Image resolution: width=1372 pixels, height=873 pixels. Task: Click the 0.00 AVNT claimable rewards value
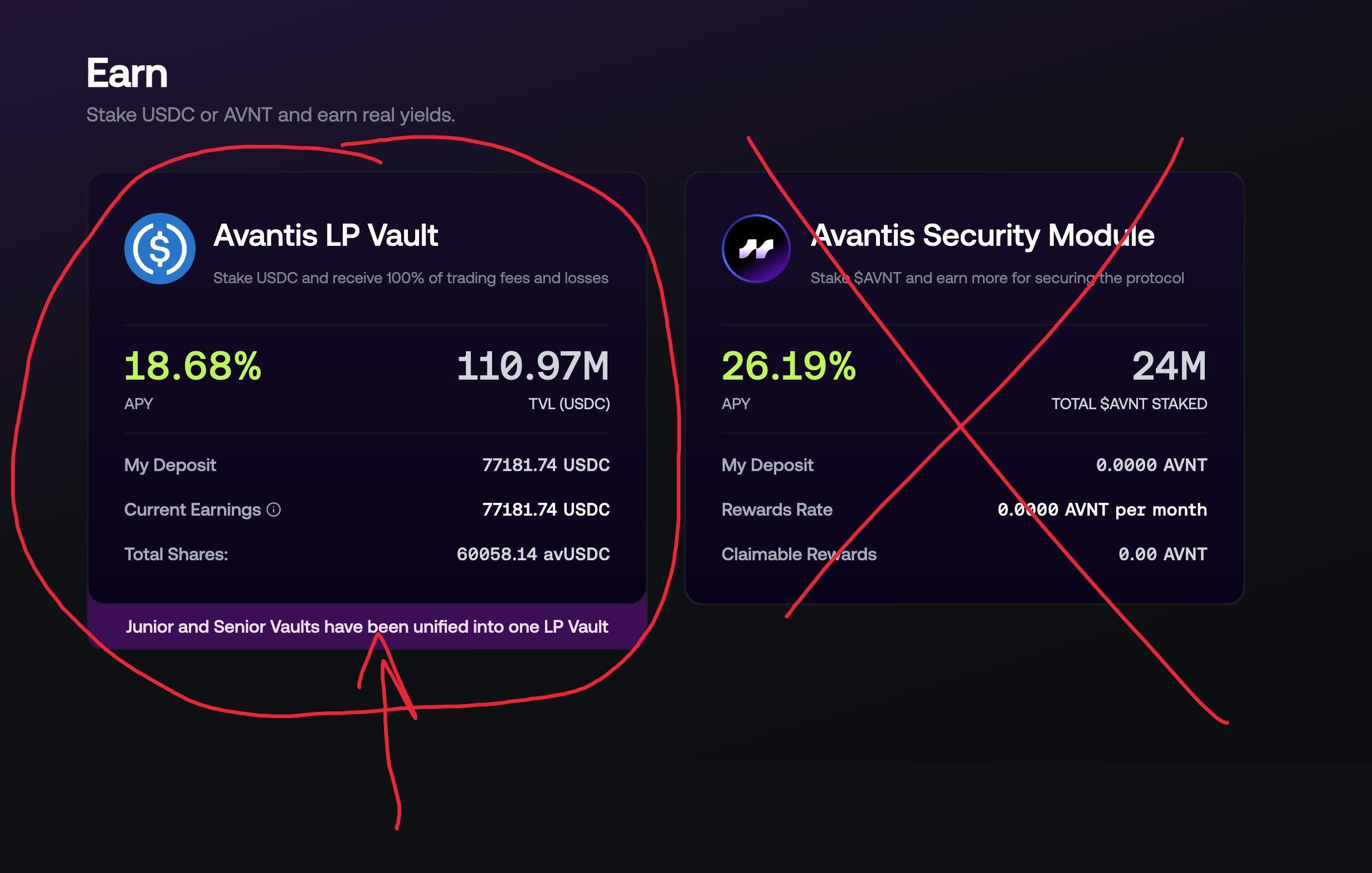click(x=1162, y=554)
